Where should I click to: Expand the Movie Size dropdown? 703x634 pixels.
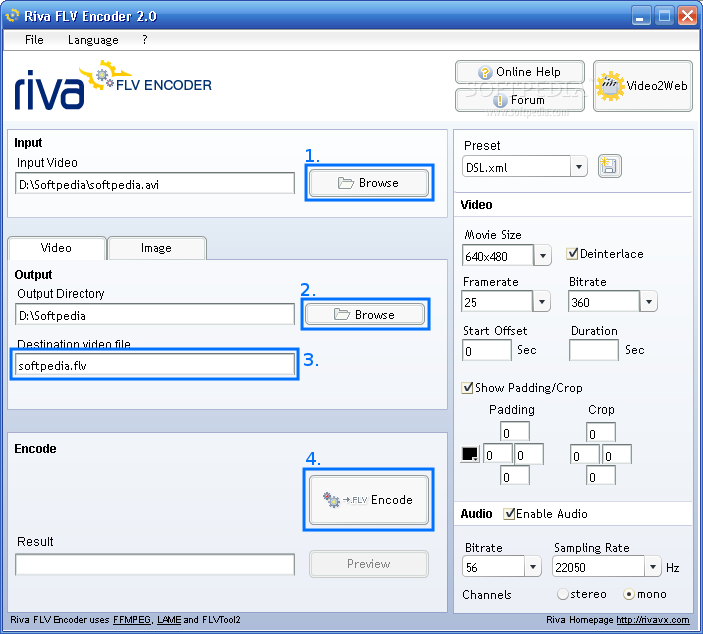[x=542, y=256]
